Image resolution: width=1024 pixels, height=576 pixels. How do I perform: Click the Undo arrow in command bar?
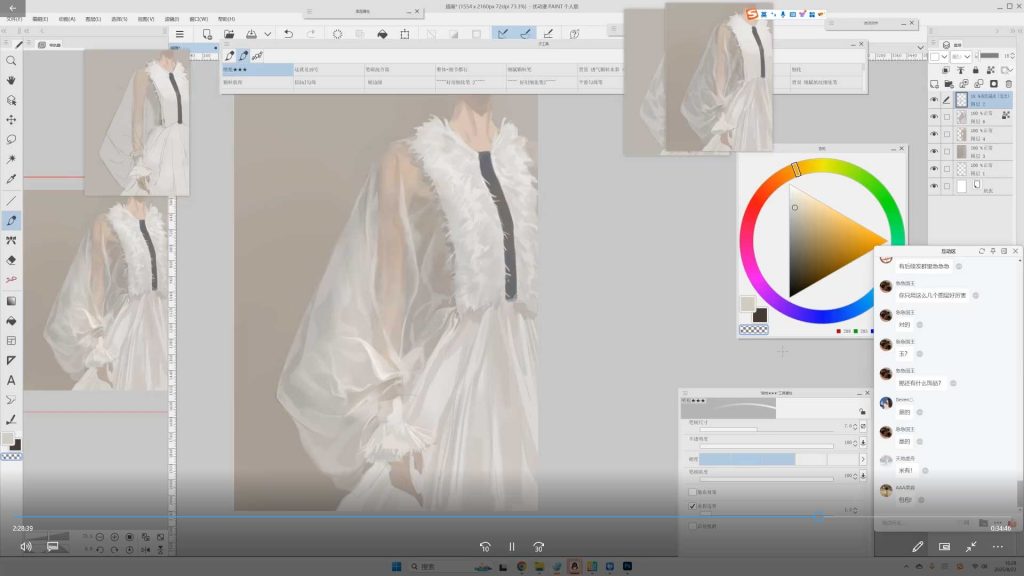click(288, 34)
